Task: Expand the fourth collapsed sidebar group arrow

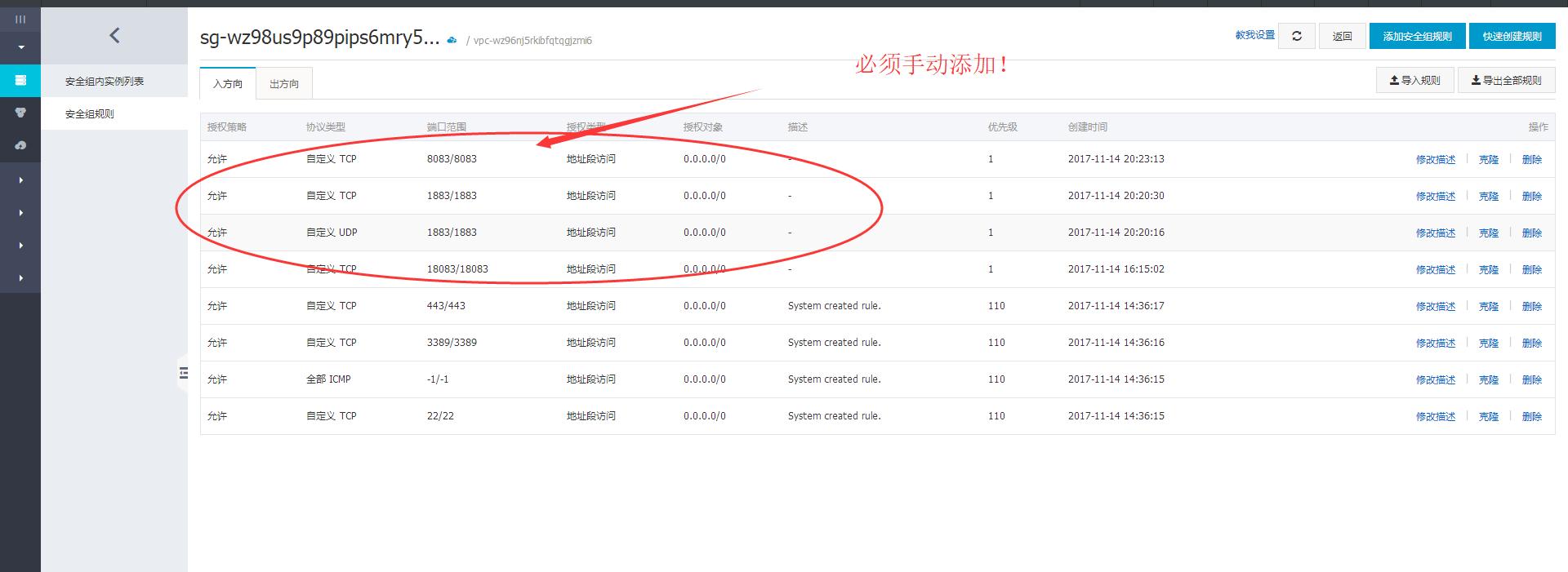Action: (x=20, y=278)
